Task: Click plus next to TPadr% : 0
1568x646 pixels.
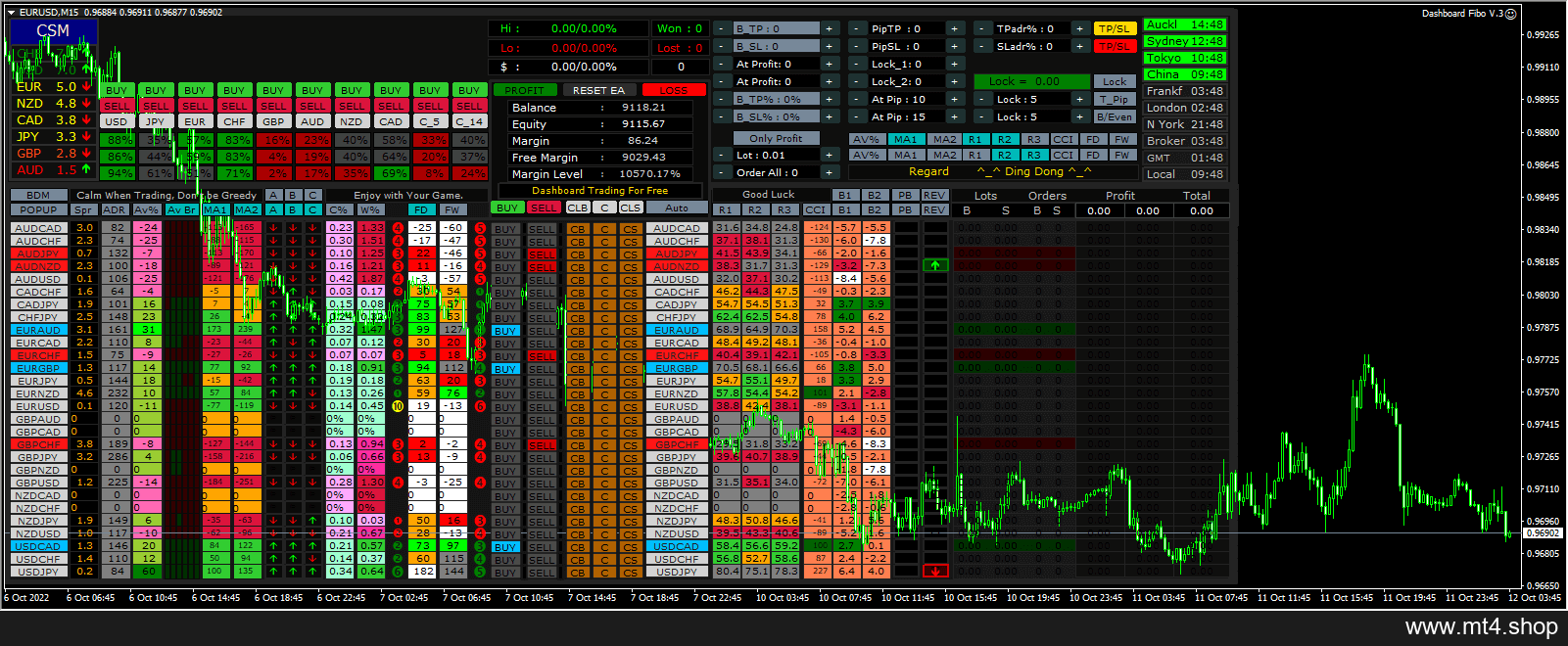Action: tap(1079, 28)
